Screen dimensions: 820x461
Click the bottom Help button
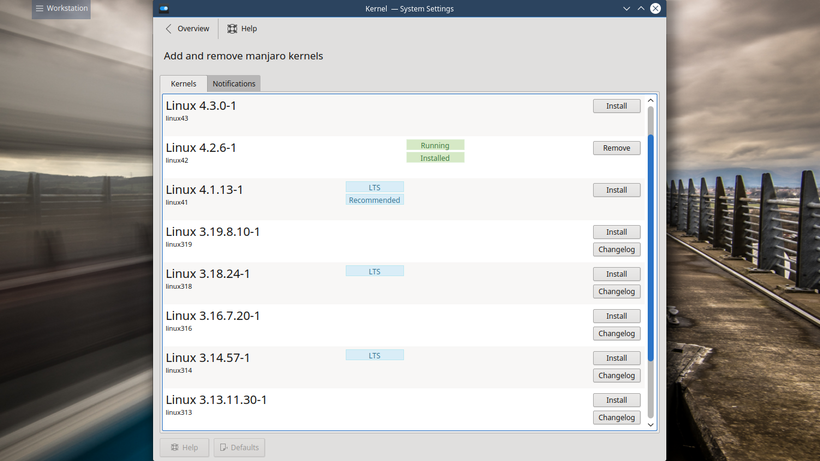click(184, 447)
